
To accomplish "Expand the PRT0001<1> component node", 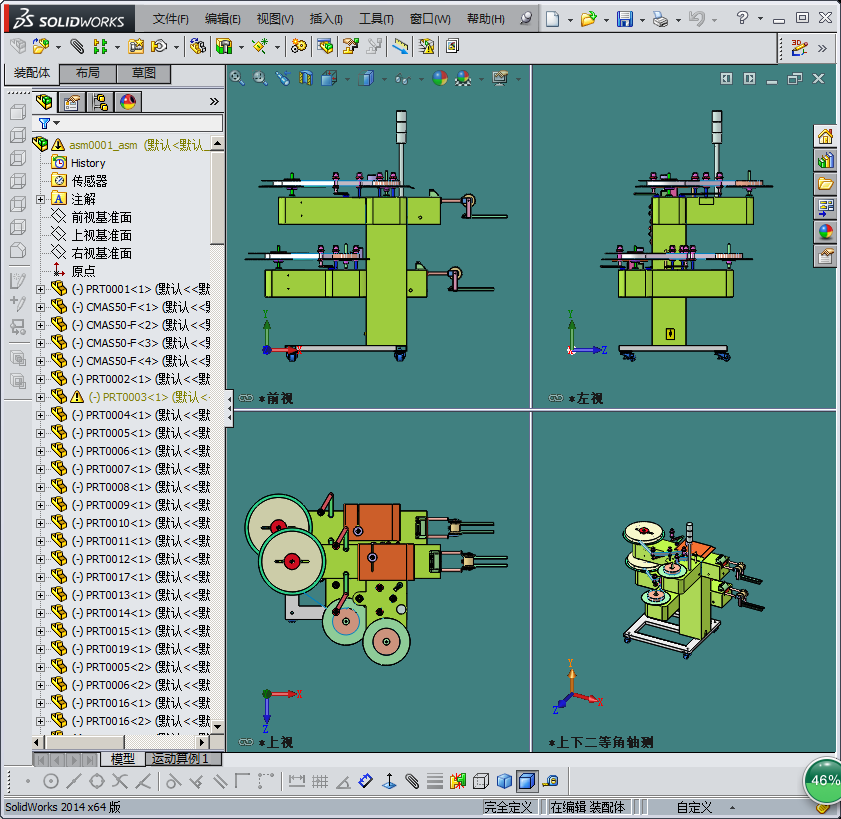I will coord(40,290).
